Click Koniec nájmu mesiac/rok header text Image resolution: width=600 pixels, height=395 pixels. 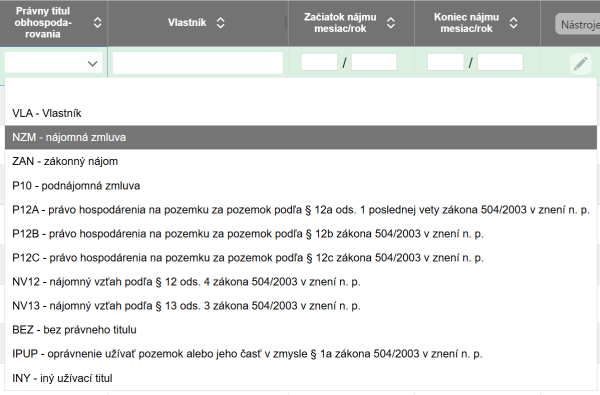point(466,23)
